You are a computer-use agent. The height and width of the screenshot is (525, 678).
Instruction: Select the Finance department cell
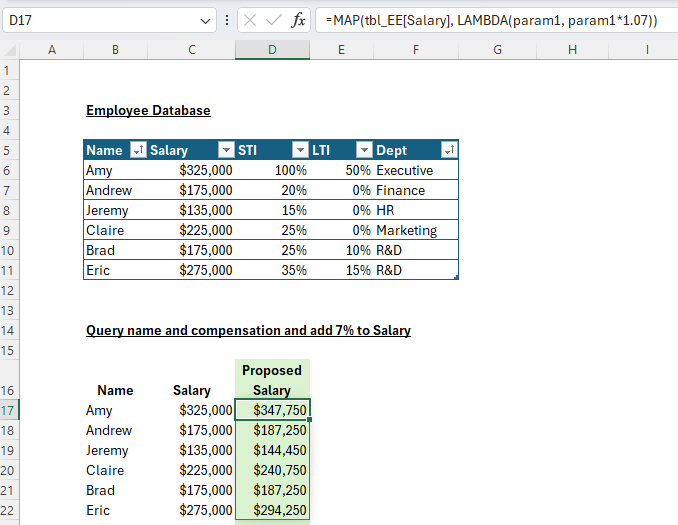click(416, 190)
